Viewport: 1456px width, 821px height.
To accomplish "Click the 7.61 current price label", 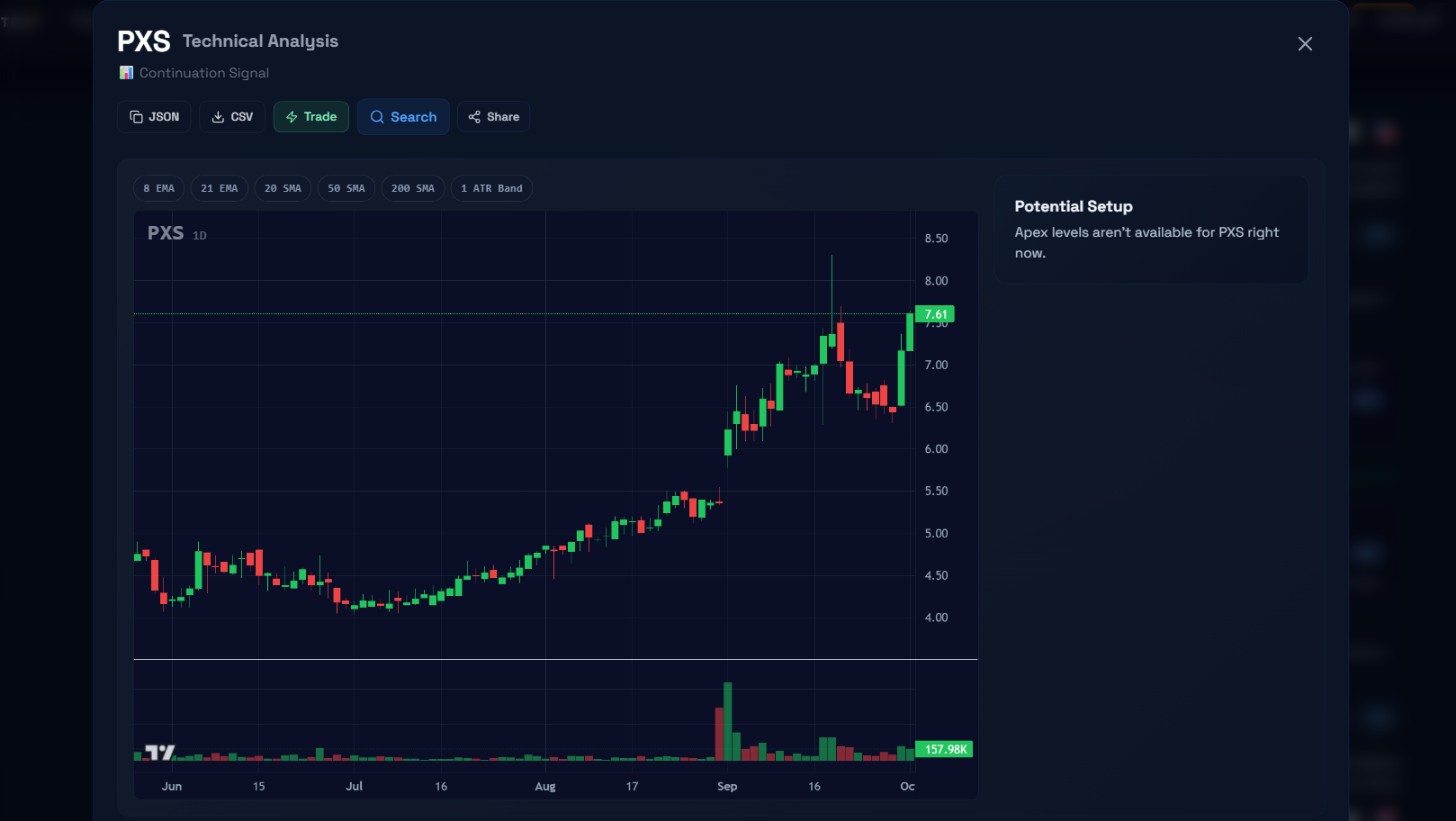I will pos(935,314).
